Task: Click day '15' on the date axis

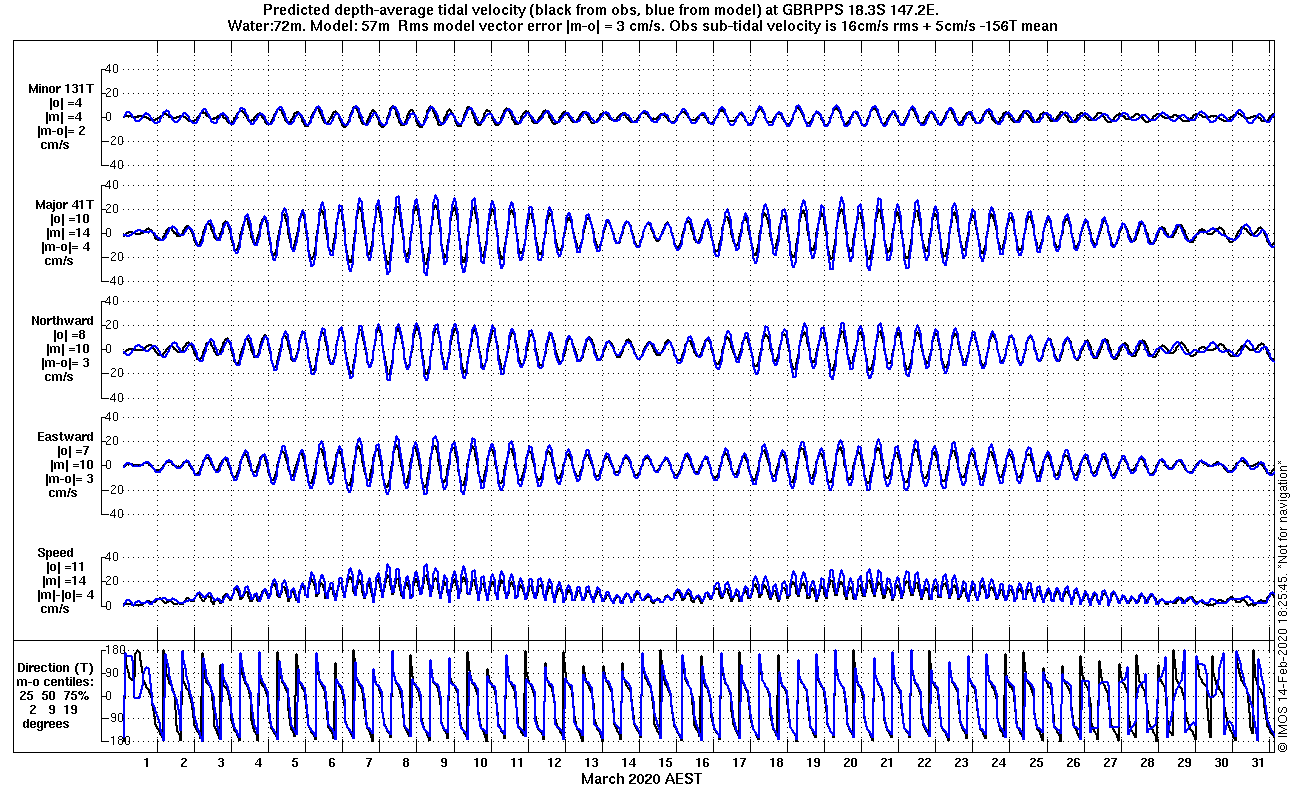Action: pos(665,763)
